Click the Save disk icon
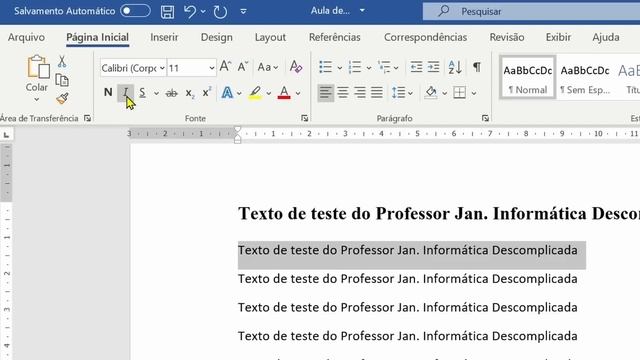The image size is (640, 360). point(167,11)
